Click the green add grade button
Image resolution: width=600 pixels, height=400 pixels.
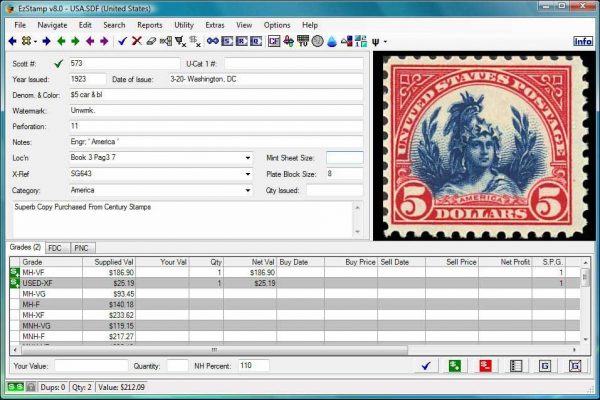[455, 366]
